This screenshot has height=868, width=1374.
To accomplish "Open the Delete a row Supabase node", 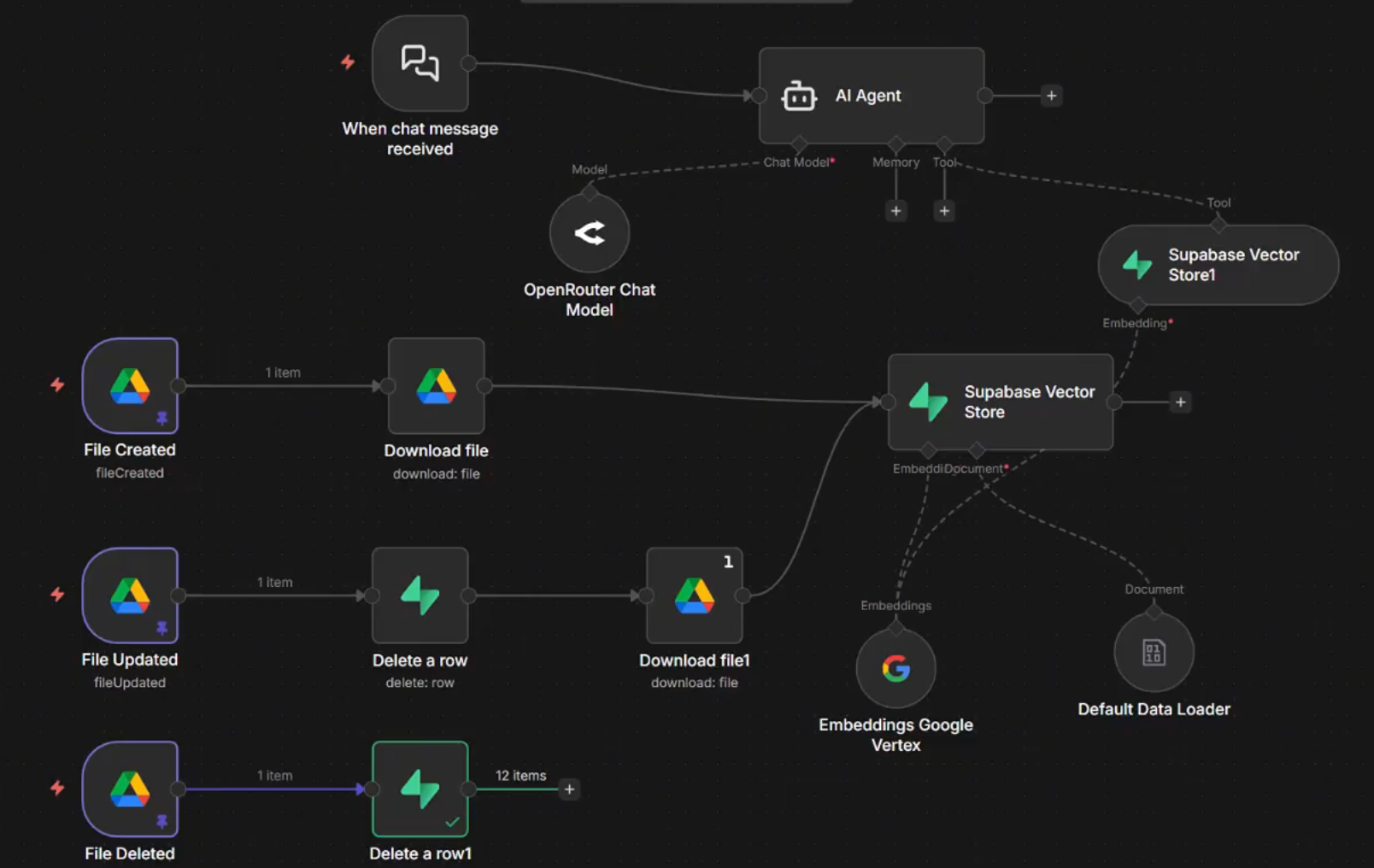I will tap(420, 595).
